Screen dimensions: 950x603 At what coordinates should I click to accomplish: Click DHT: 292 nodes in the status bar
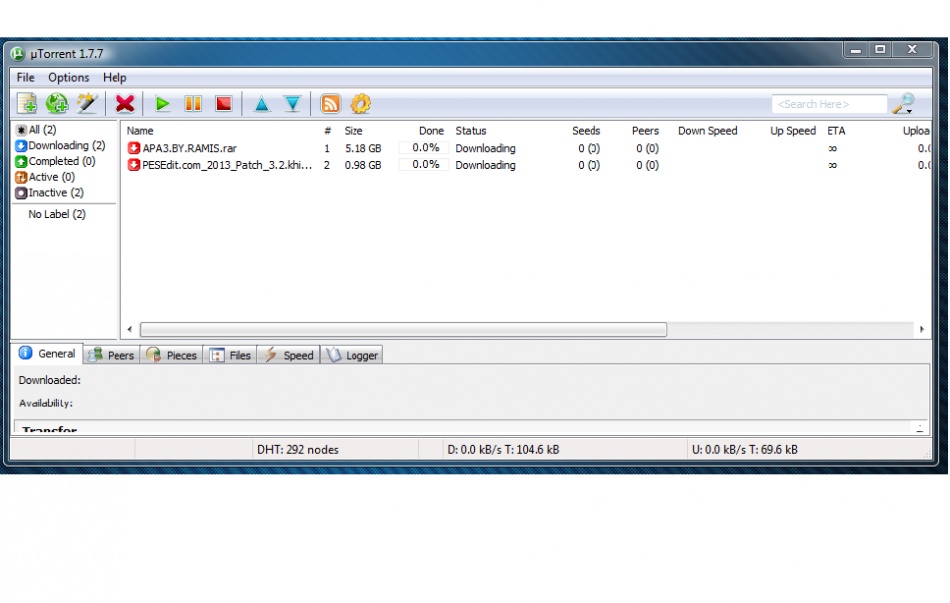pyautogui.click(x=297, y=450)
